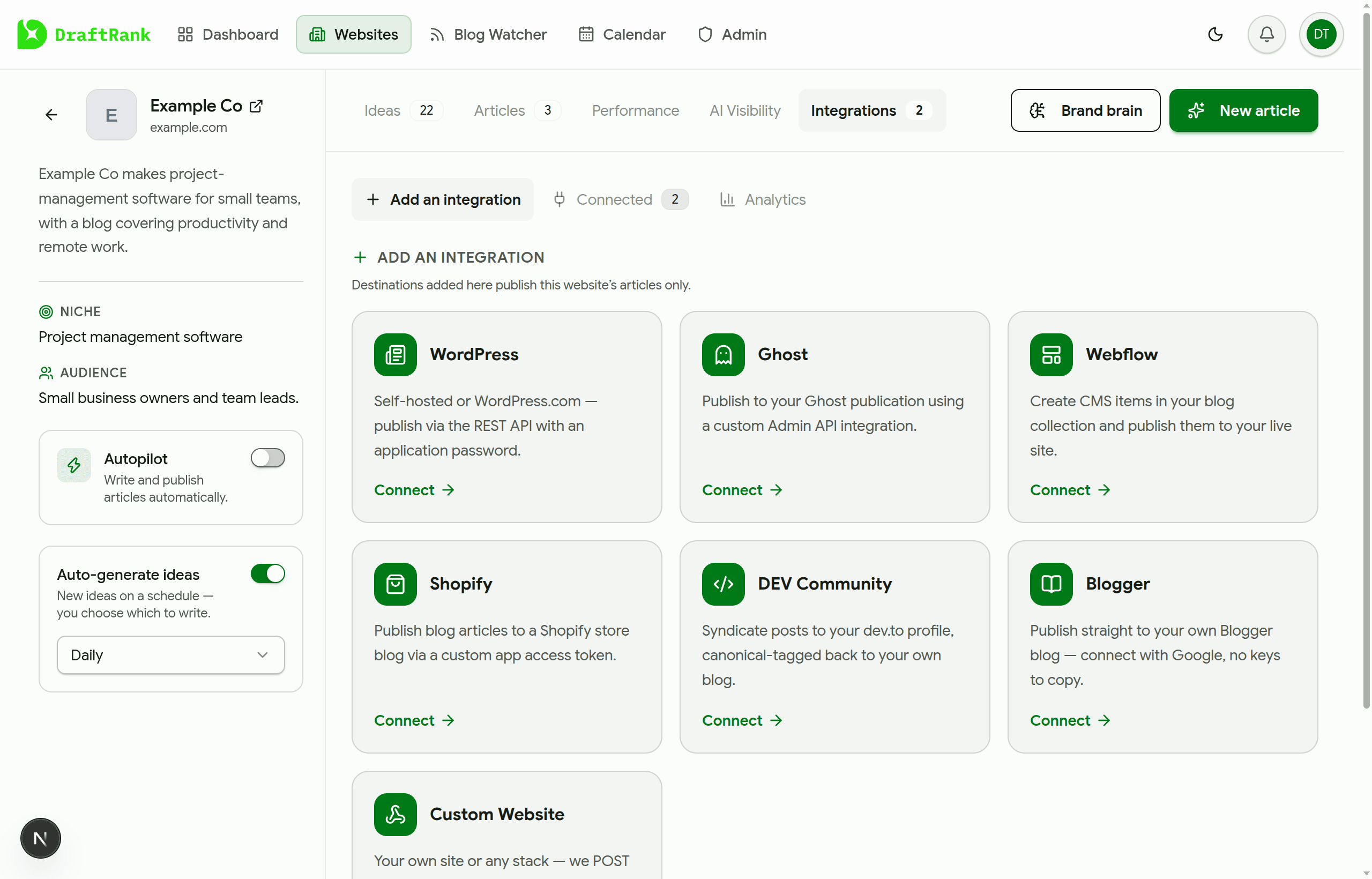The width and height of the screenshot is (1372, 879).
Task: Click 'Small business owners and team leads.' text
Action: point(168,398)
